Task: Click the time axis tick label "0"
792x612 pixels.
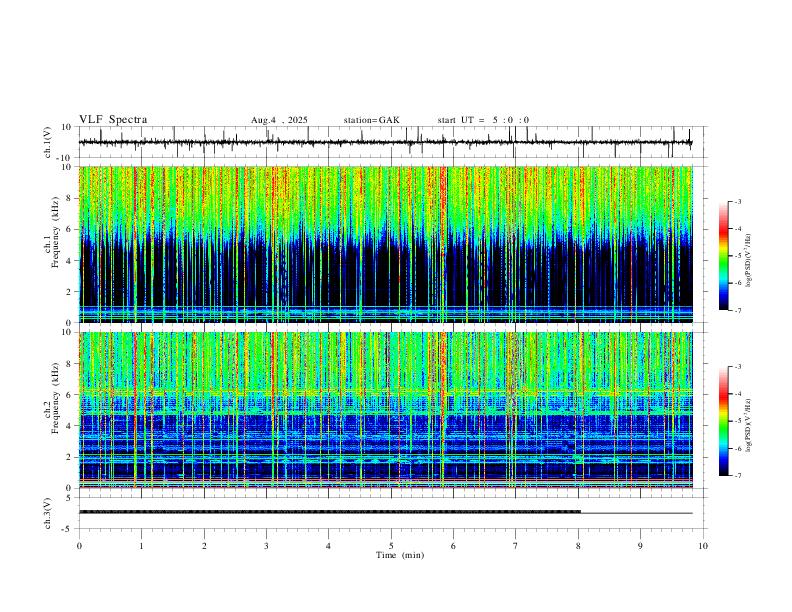Action: (79, 546)
